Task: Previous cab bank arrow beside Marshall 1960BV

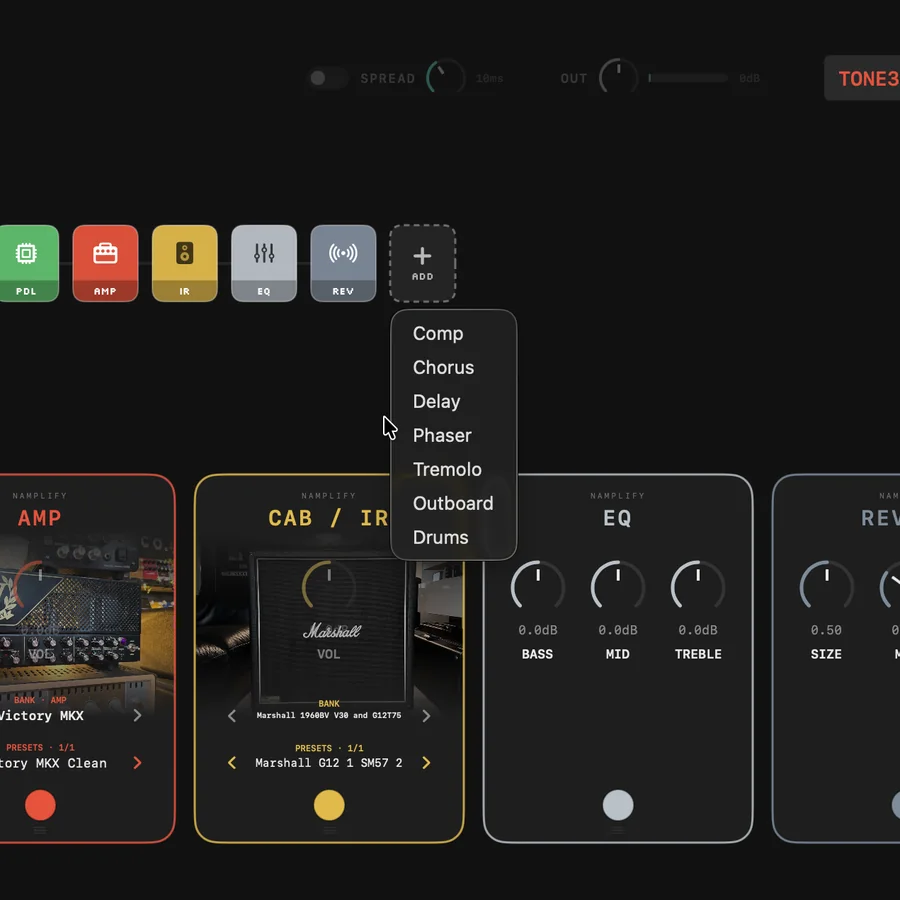Action: 232,716
